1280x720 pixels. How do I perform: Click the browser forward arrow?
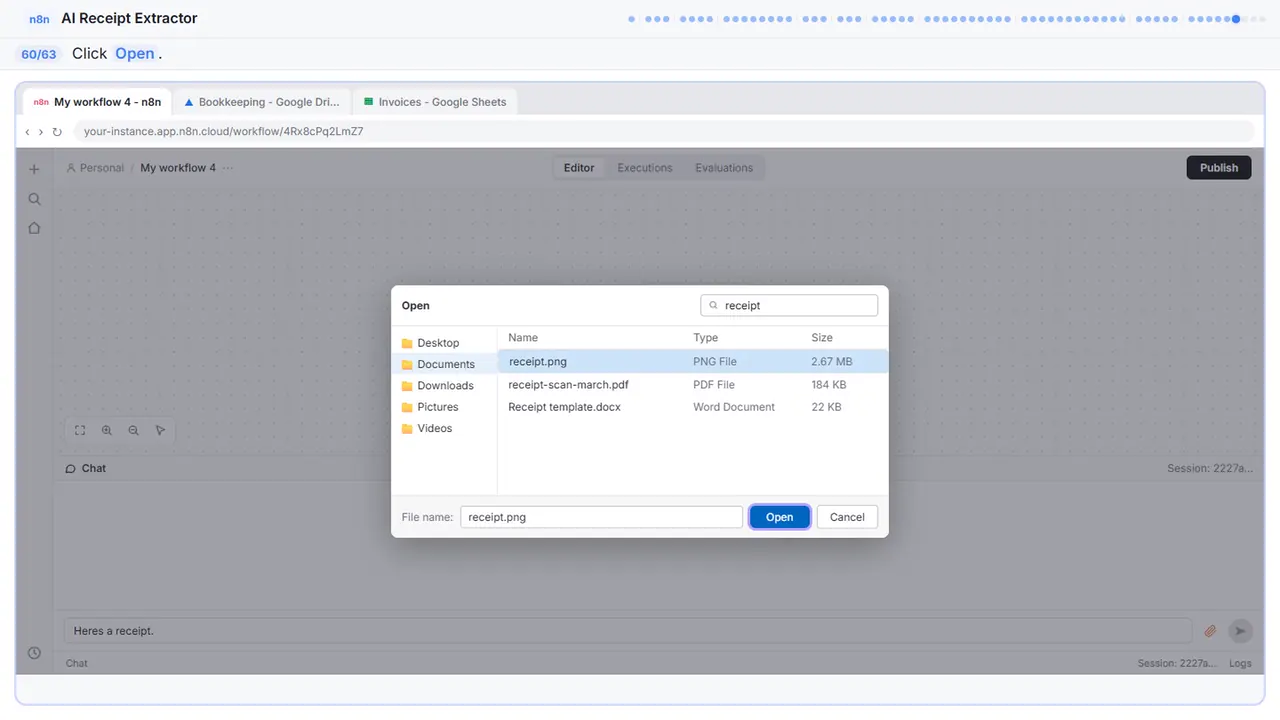(x=41, y=132)
